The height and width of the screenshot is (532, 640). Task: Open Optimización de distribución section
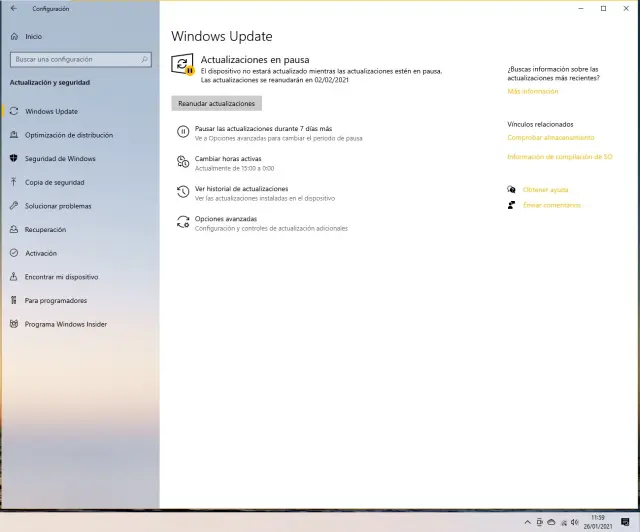[68, 135]
